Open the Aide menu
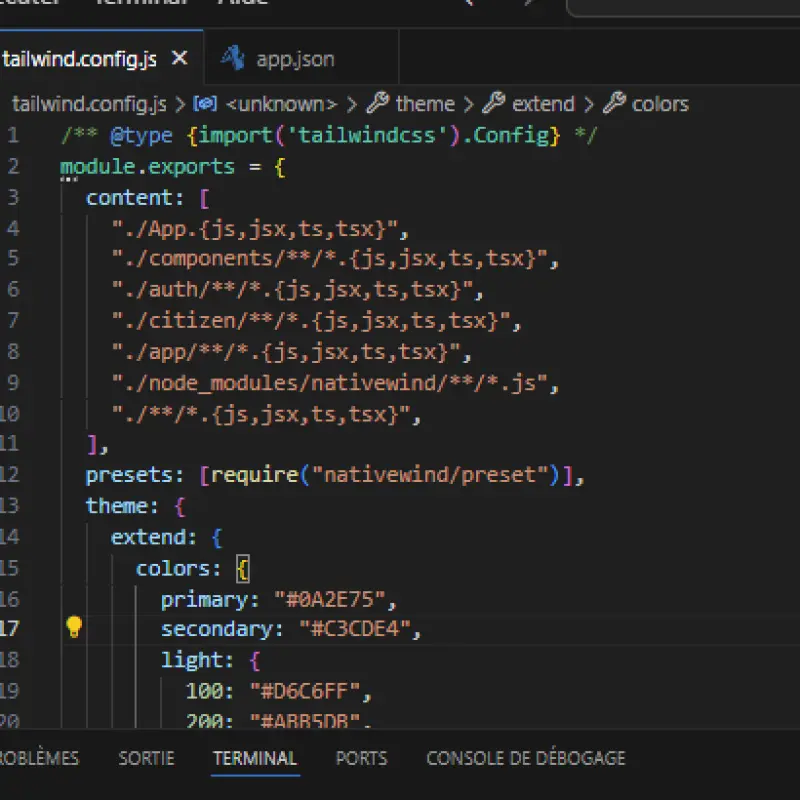 241,5
